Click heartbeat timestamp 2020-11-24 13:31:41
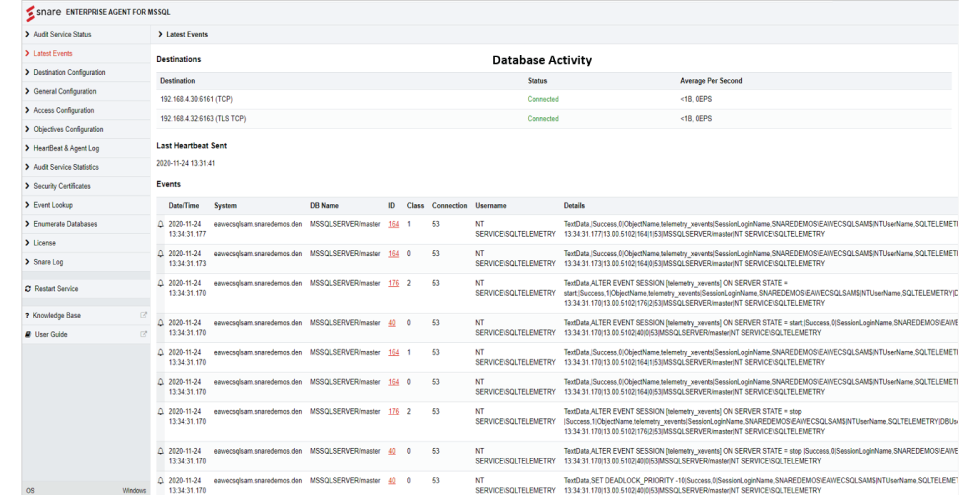The width and height of the screenshot is (980, 495). [x=186, y=163]
